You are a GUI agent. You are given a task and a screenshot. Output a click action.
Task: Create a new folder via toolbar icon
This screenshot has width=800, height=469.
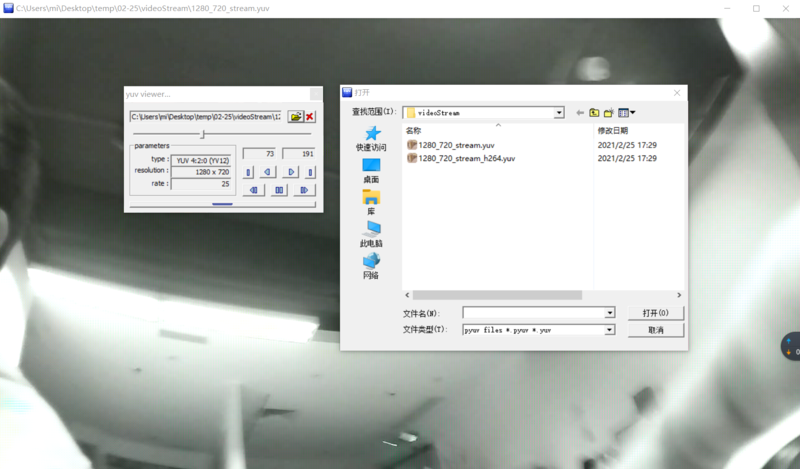point(608,113)
